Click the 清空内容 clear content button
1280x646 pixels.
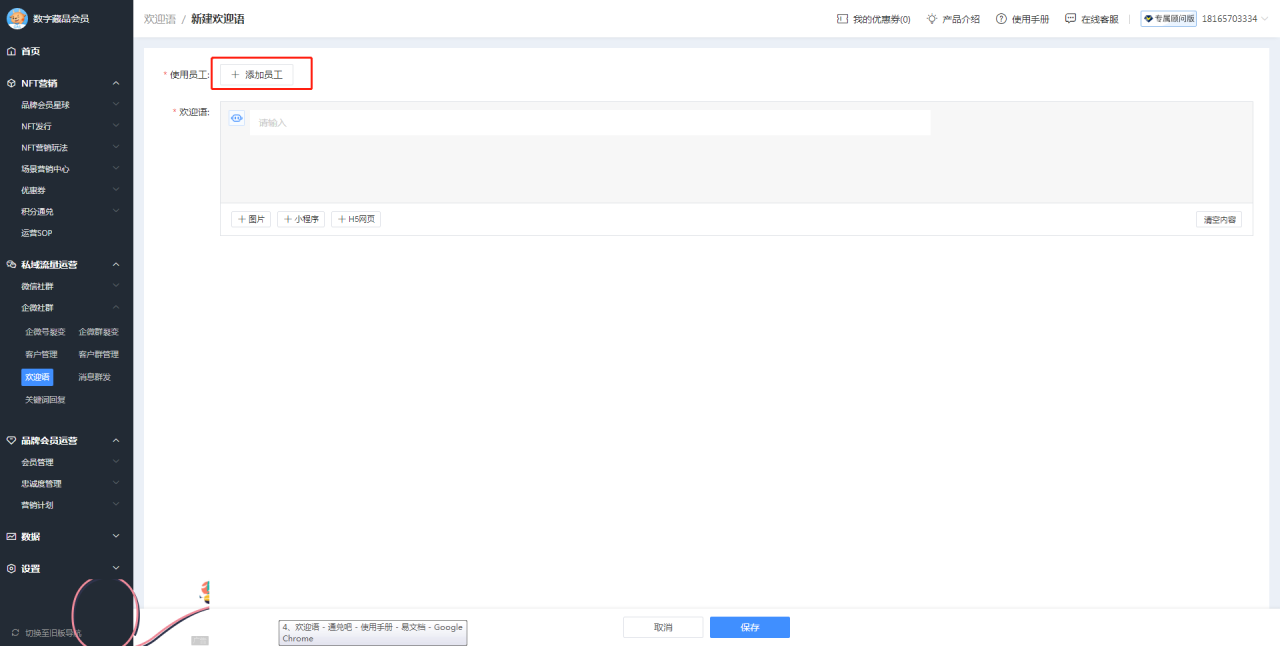[1218, 218]
